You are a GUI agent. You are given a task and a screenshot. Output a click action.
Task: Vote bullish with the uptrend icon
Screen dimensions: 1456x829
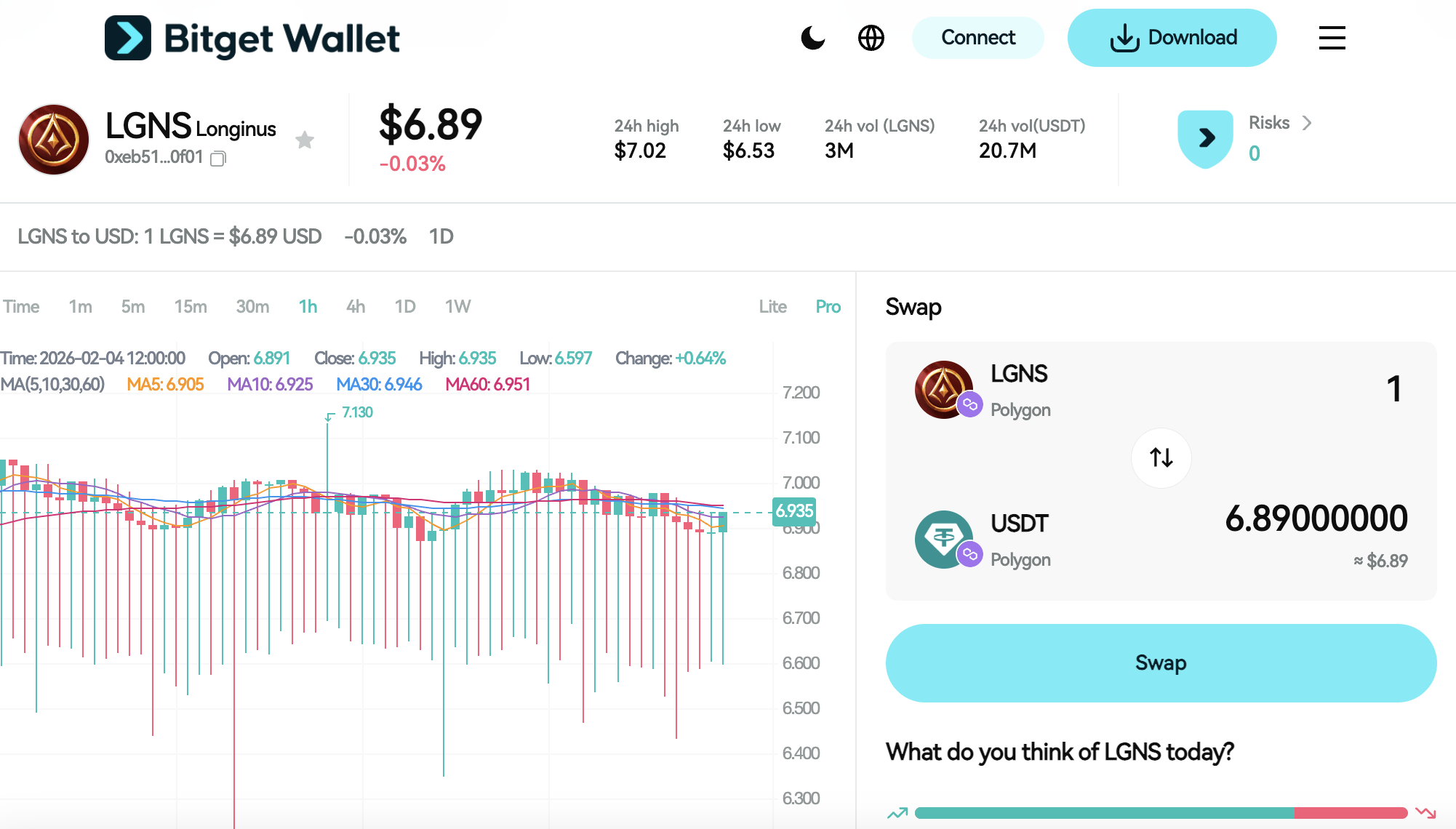pyautogui.click(x=897, y=813)
